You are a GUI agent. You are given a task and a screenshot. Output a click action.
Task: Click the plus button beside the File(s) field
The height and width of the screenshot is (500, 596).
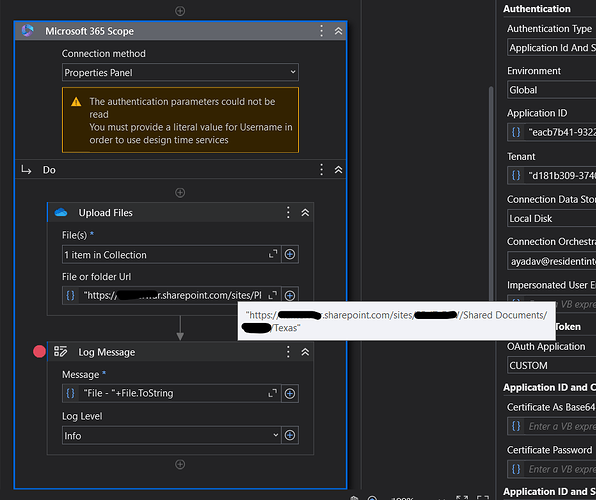coord(290,254)
